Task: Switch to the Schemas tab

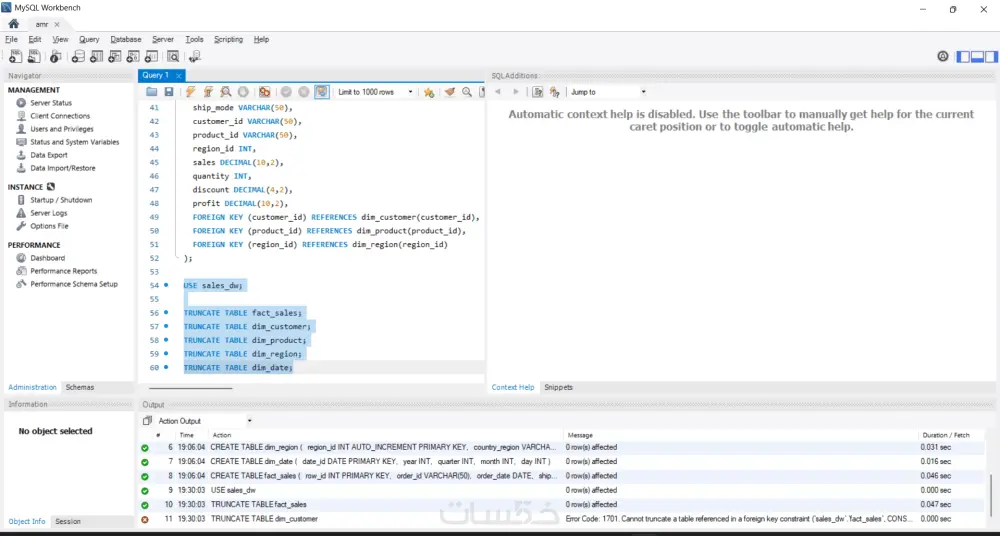Action: 80,387
